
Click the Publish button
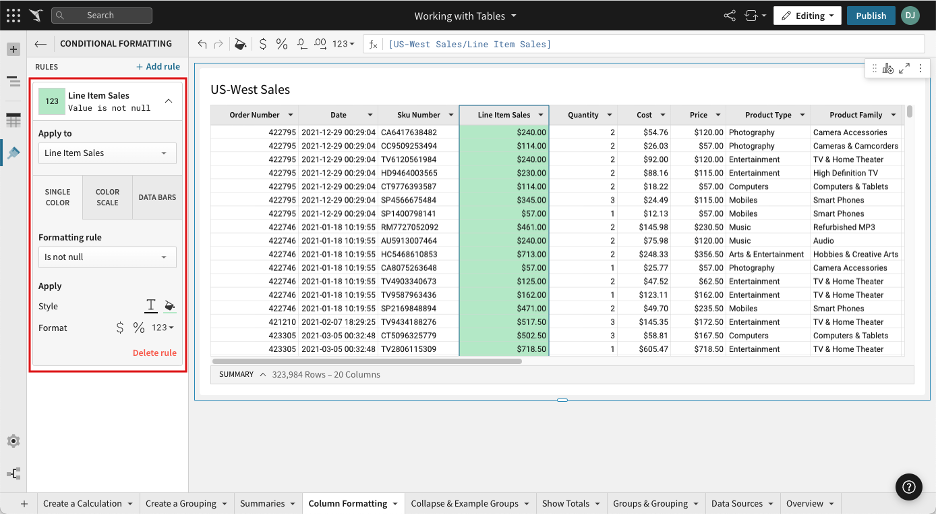[x=870, y=16]
